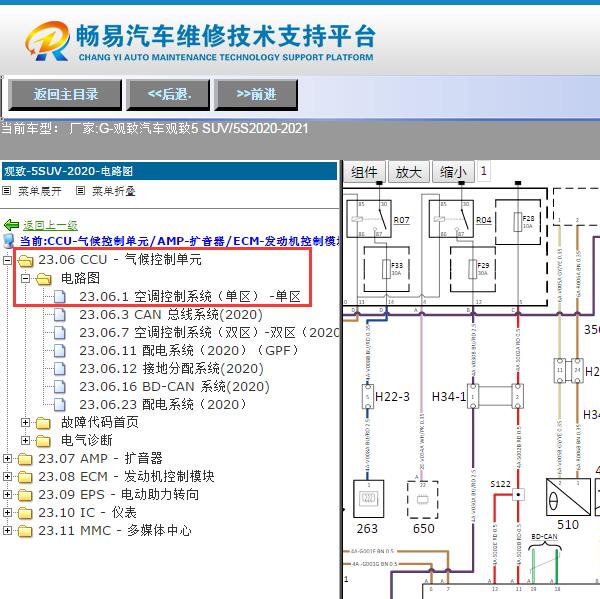Click the 缩小 zoom-out button

(453, 172)
